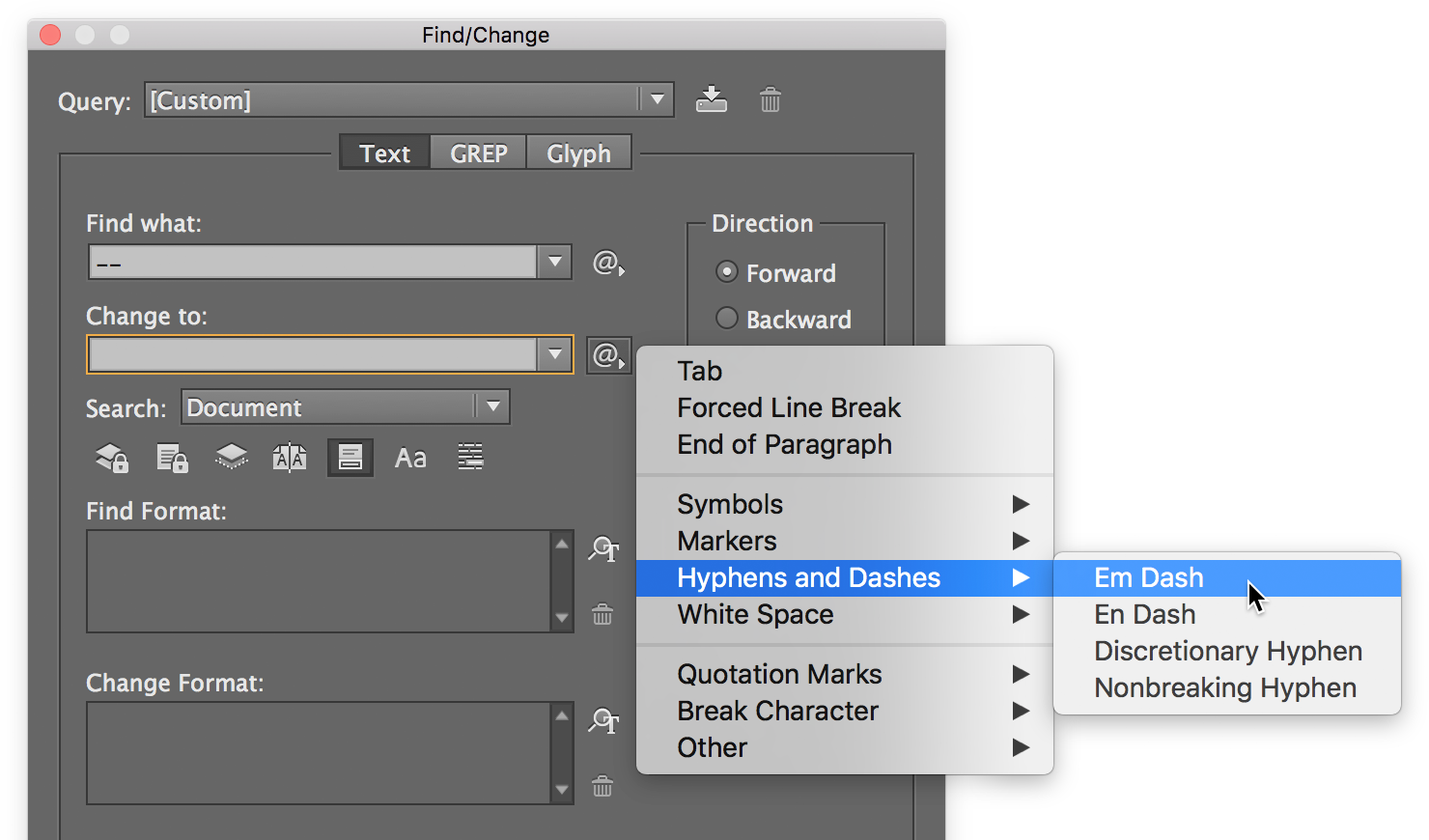Select the Forward direction radio button
Image resolution: width=1429 pixels, height=840 pixels.
tap(727, 272)
